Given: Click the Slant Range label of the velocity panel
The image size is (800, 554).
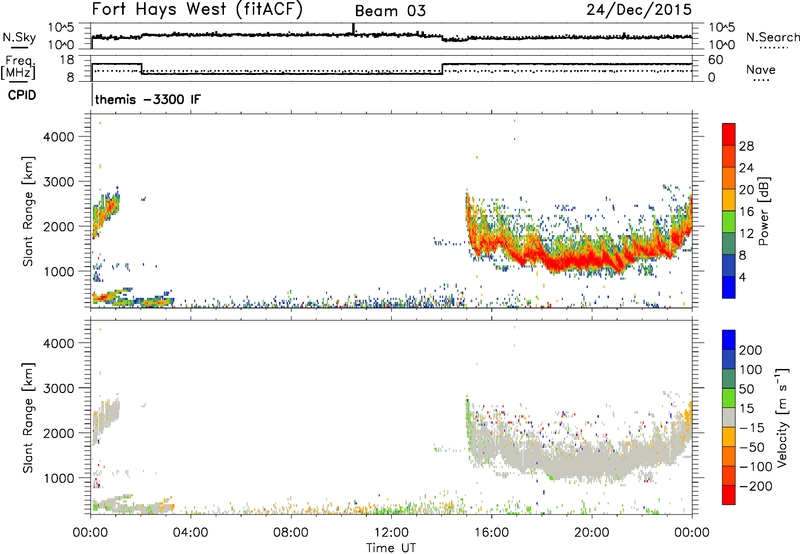Looking at the screenshot, I should point(28,418).
